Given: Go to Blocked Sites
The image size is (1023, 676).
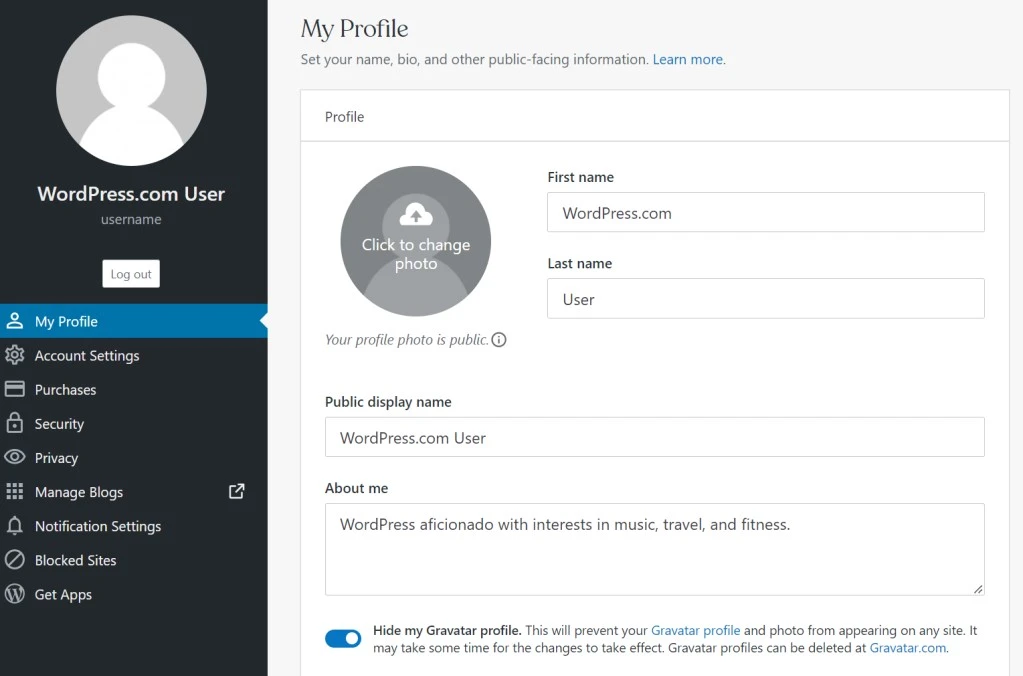Looking at the screenshot, I should 134,560.
